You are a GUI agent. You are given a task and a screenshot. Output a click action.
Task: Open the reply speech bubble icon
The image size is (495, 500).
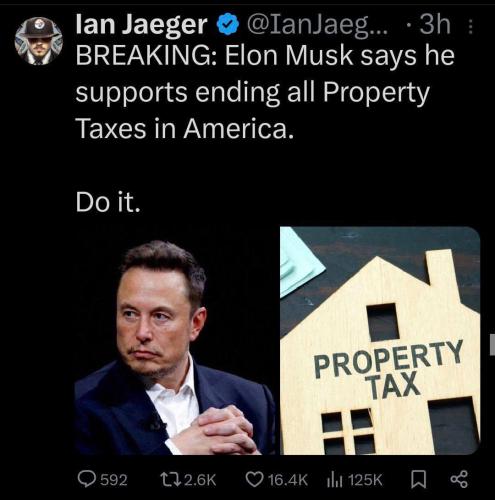coord(87,479)
